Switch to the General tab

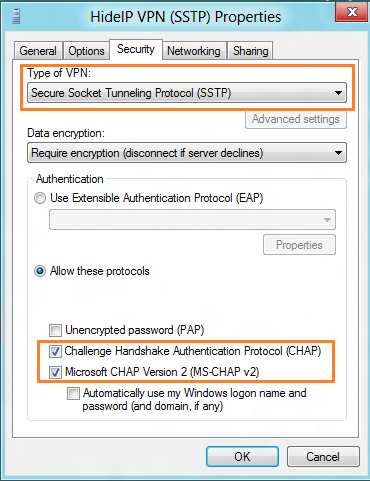38,51
